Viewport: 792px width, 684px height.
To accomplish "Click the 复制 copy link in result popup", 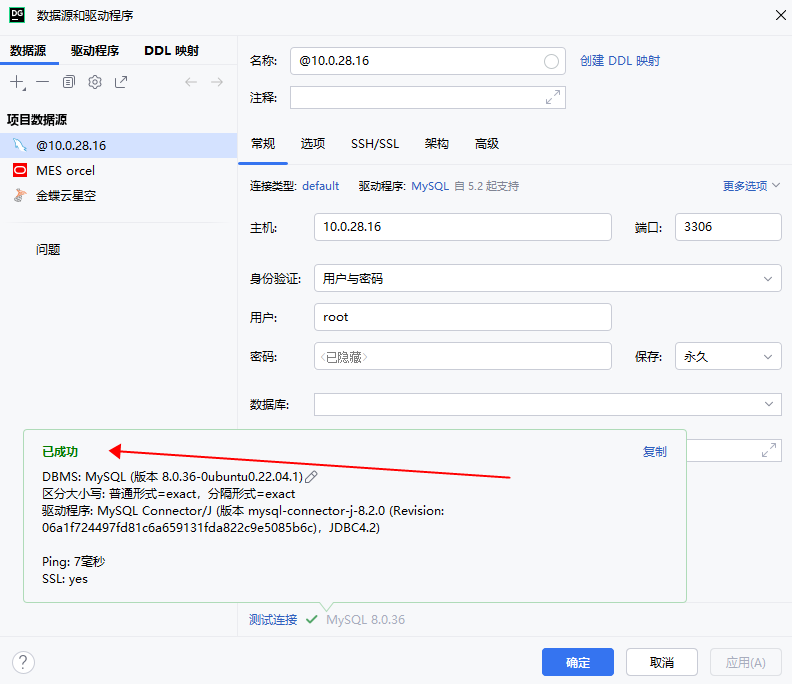I will click(x=654, y=452).
